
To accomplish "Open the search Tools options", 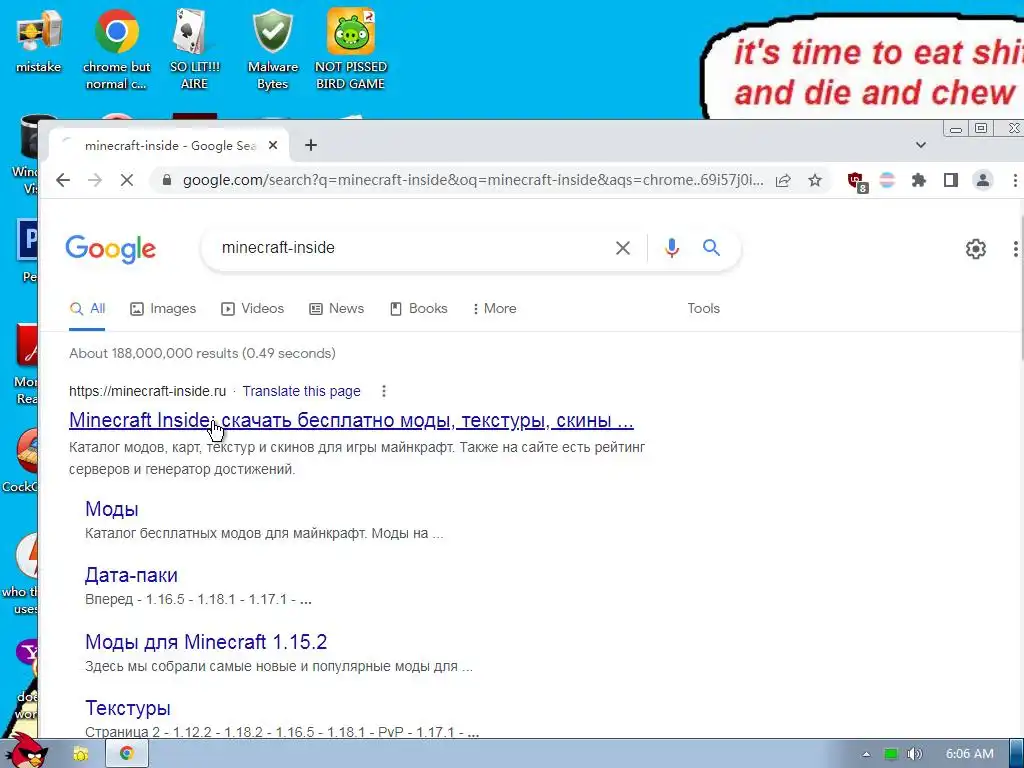I will pos(703,309).
